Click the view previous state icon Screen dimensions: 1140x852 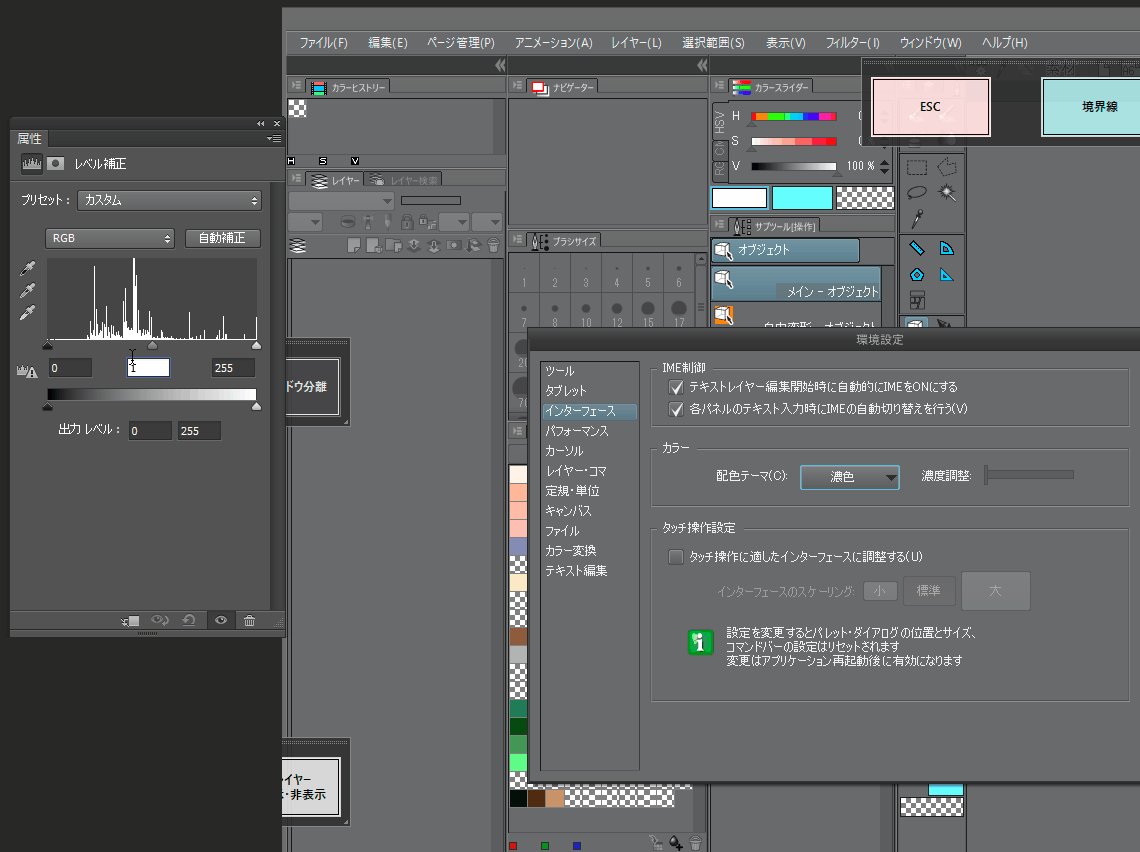pyautogui.click(x=159, y=620)
